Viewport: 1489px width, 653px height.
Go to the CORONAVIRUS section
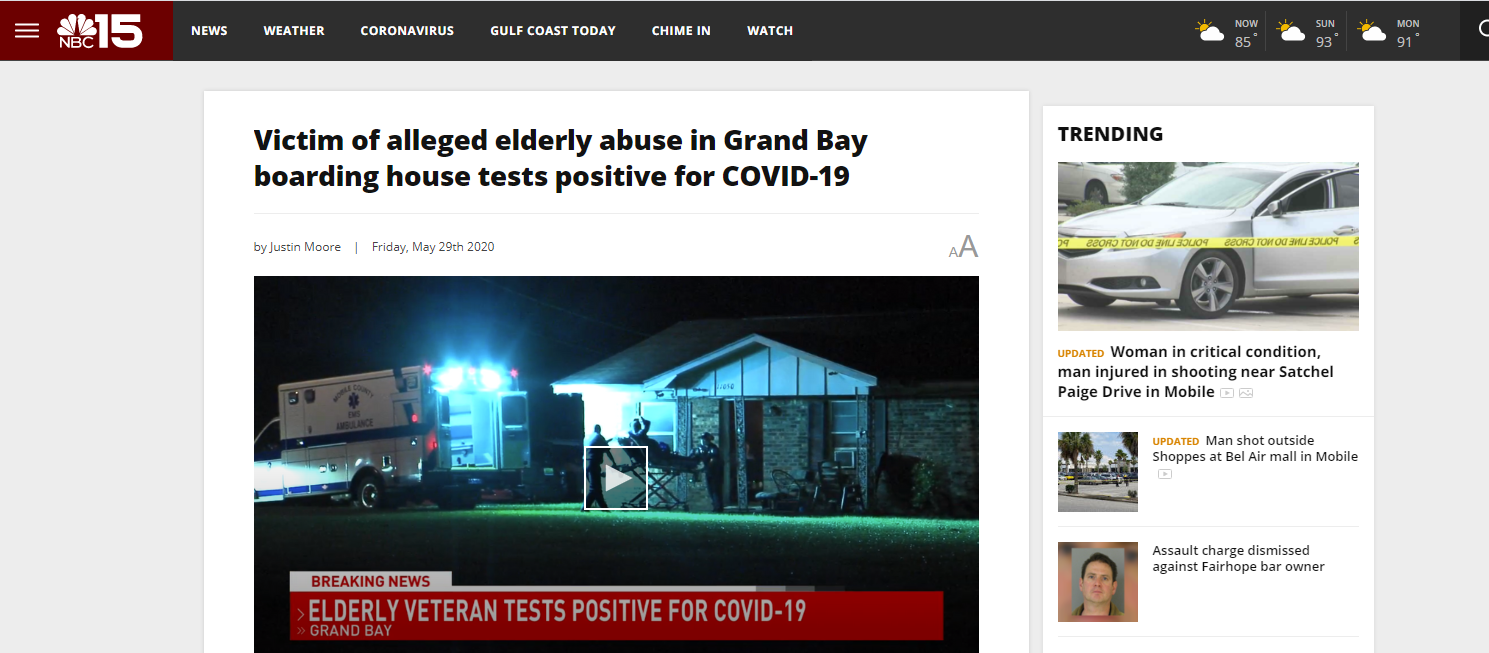click(x=407, y=31)
